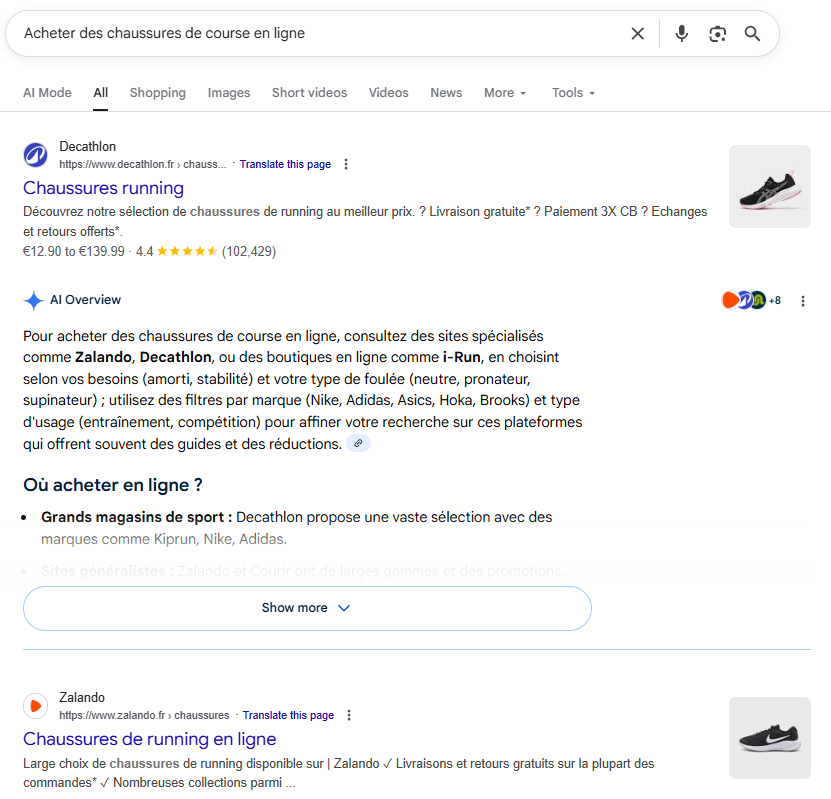Click the magnifying glass to search
Viewport: 831px width, 799px height.
(x=752, y=33)
